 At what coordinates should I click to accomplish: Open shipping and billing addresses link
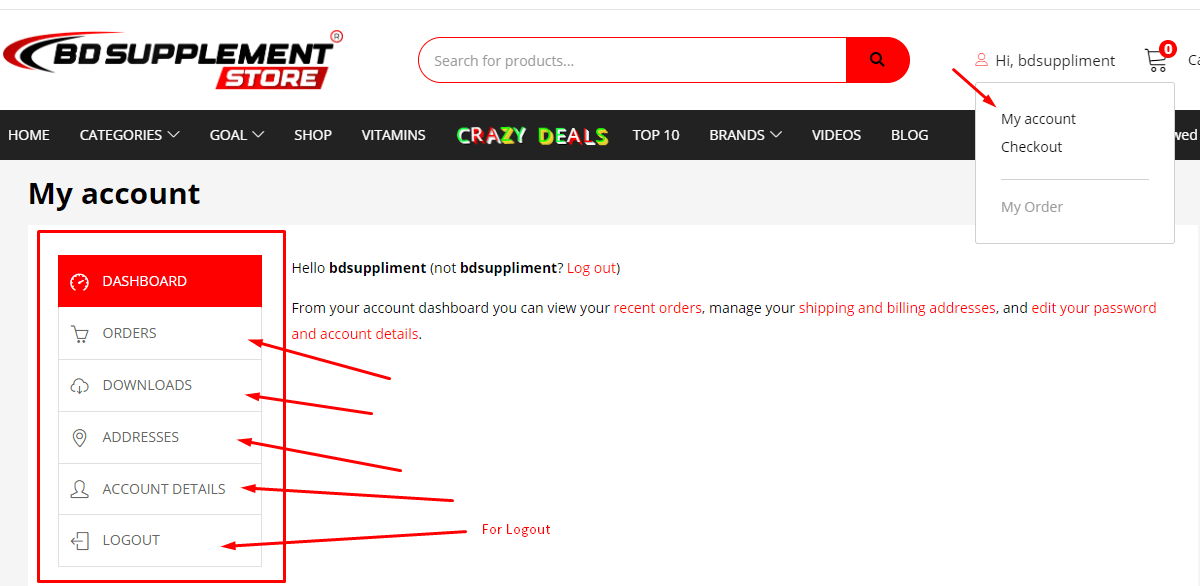(x=897, y=308)
